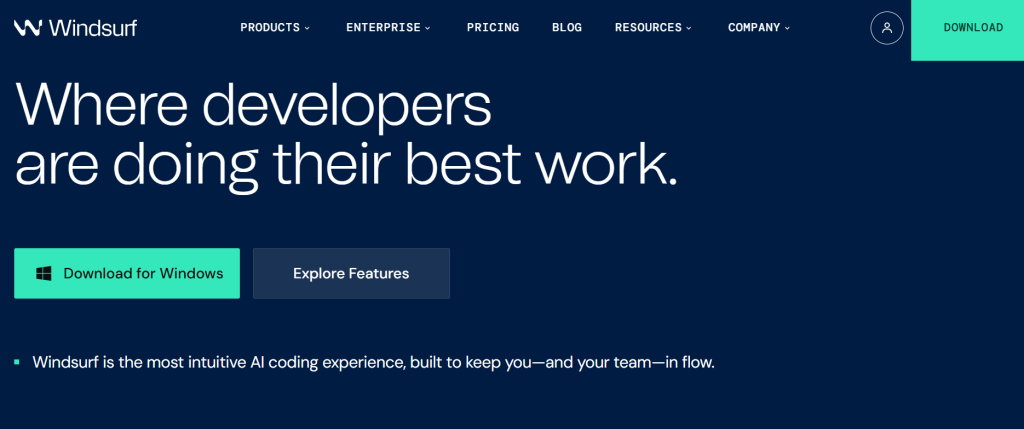The height and width of the screenshot is (429, 1024).
Task: Expand the chevron next to COMPANY
Action: (x=787, y=28)
